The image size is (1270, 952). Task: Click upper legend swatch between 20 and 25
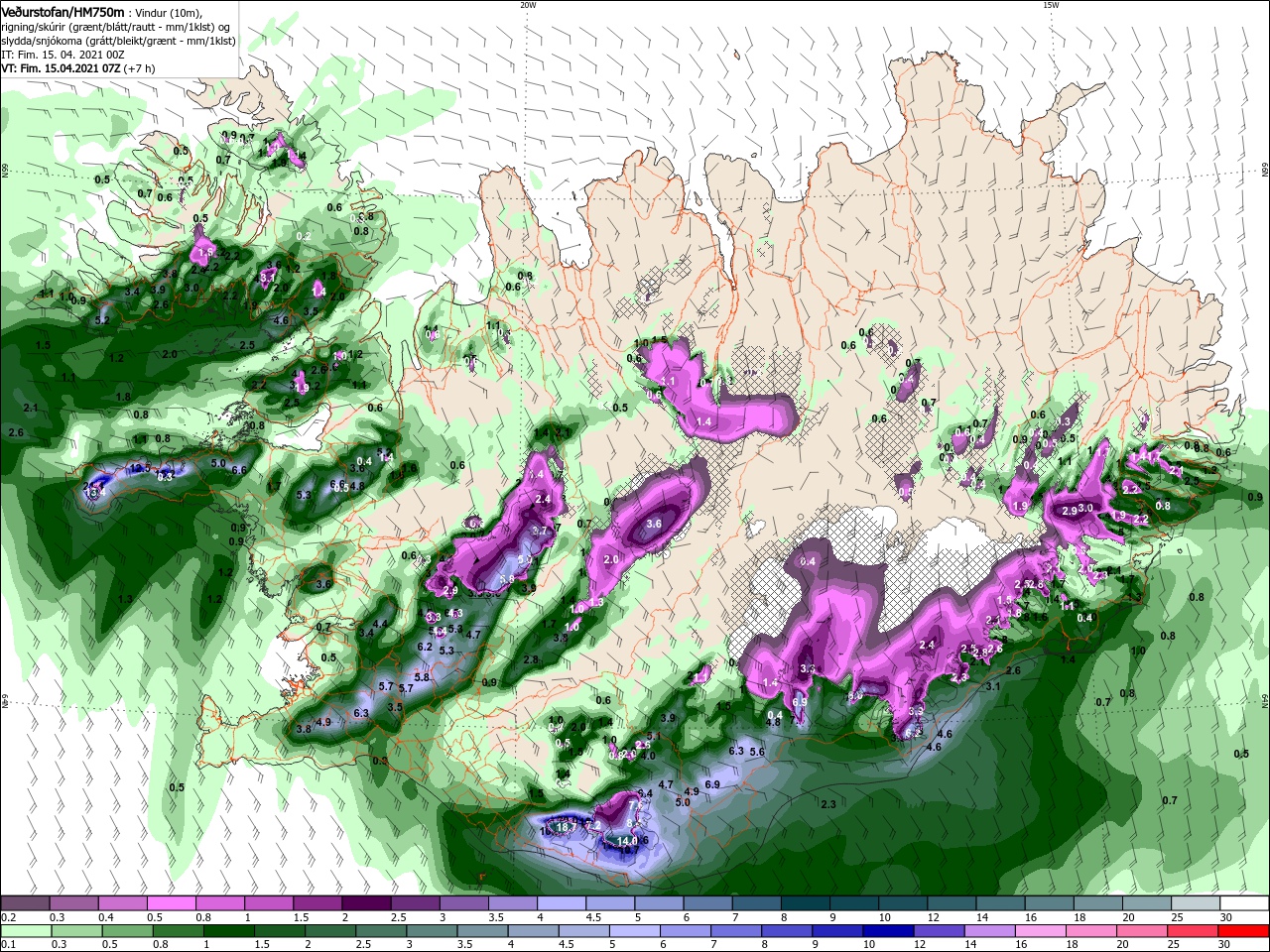pos(1148,903)
